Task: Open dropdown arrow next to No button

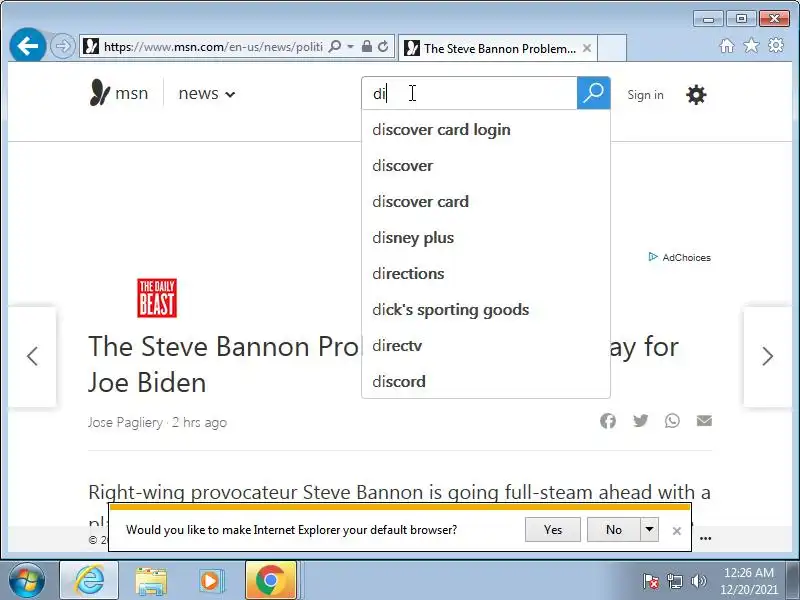Action: coord(649,530)
